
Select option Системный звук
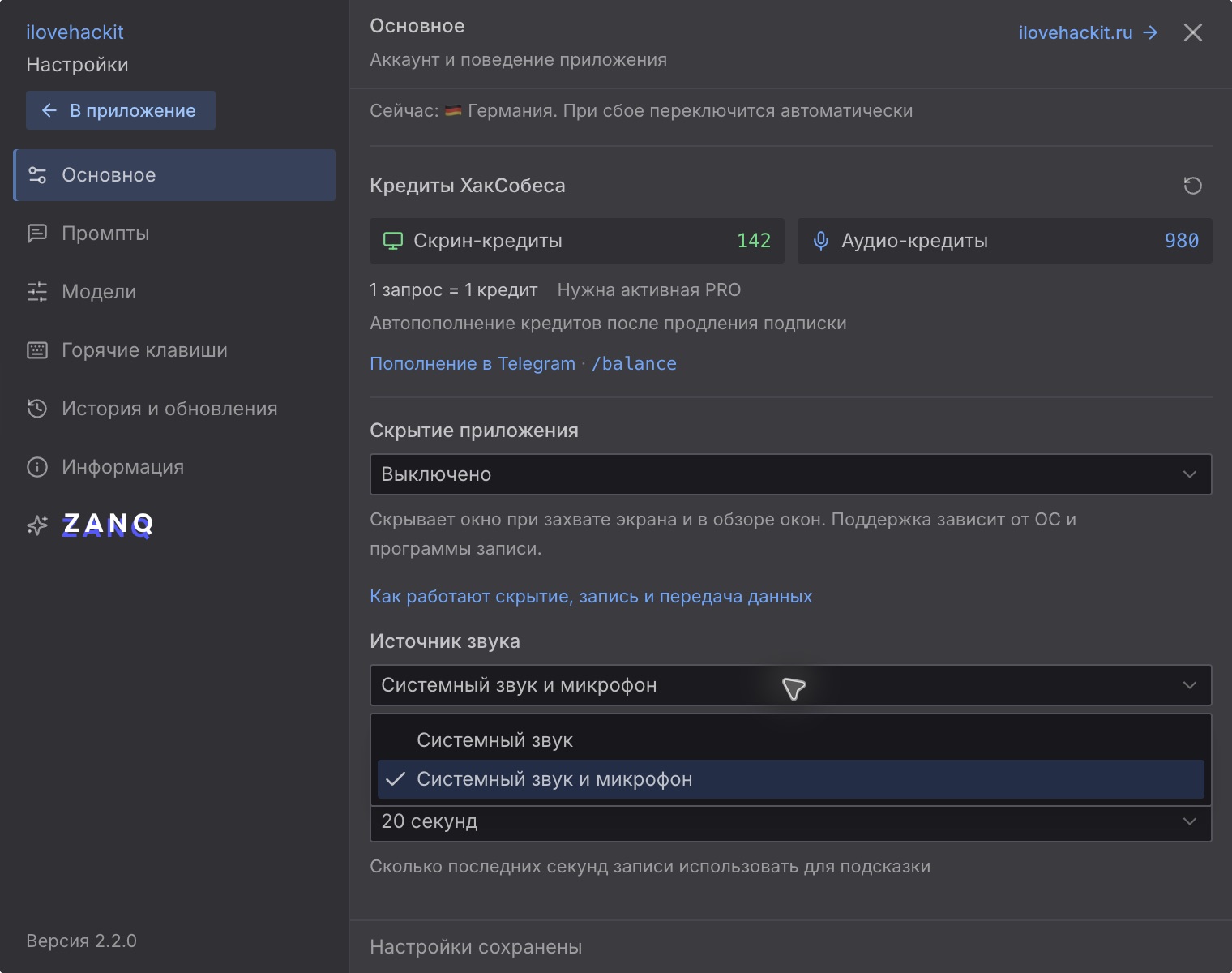(x=790, y=740)
